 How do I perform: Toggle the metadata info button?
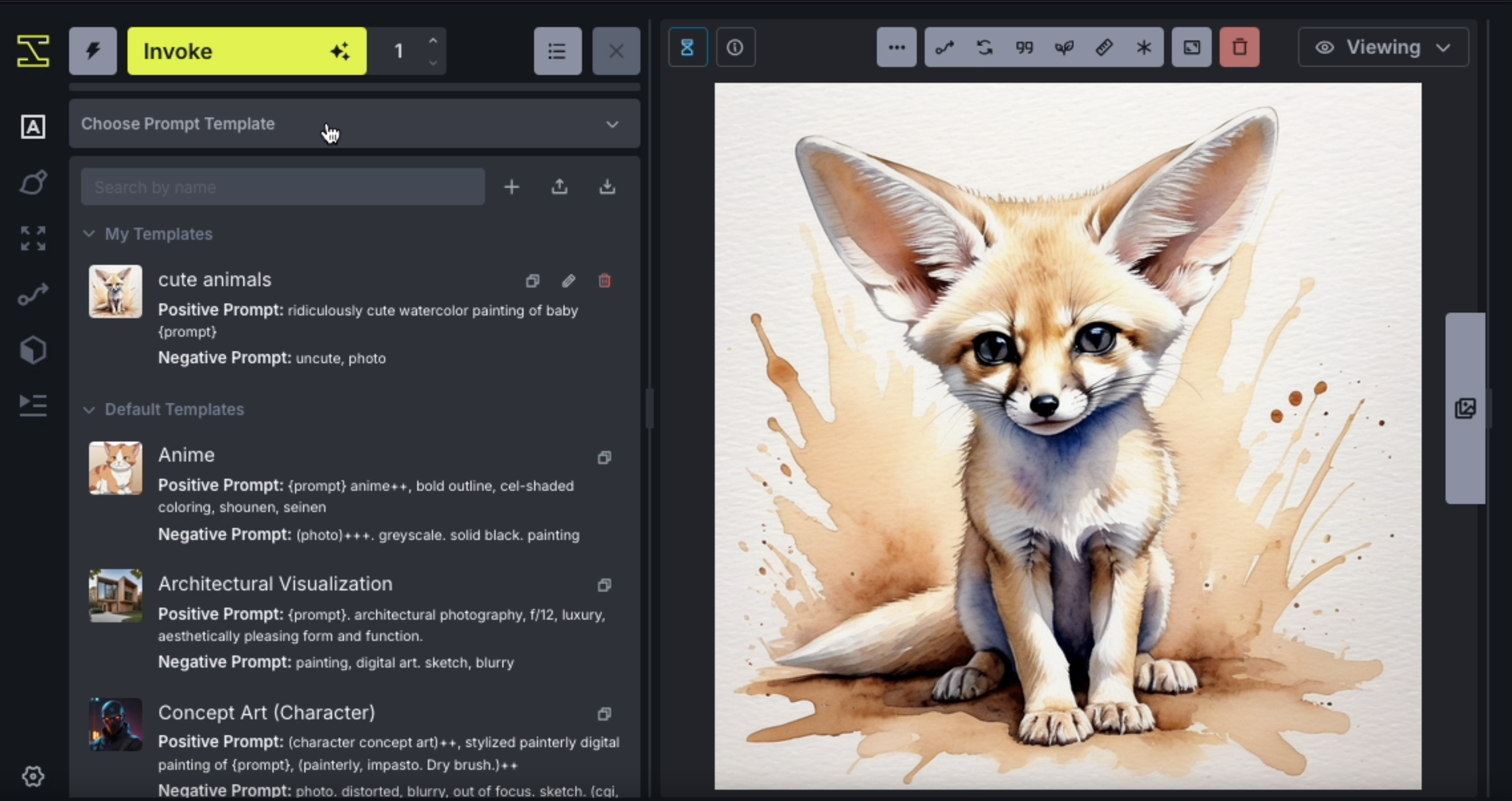(735, 47)
